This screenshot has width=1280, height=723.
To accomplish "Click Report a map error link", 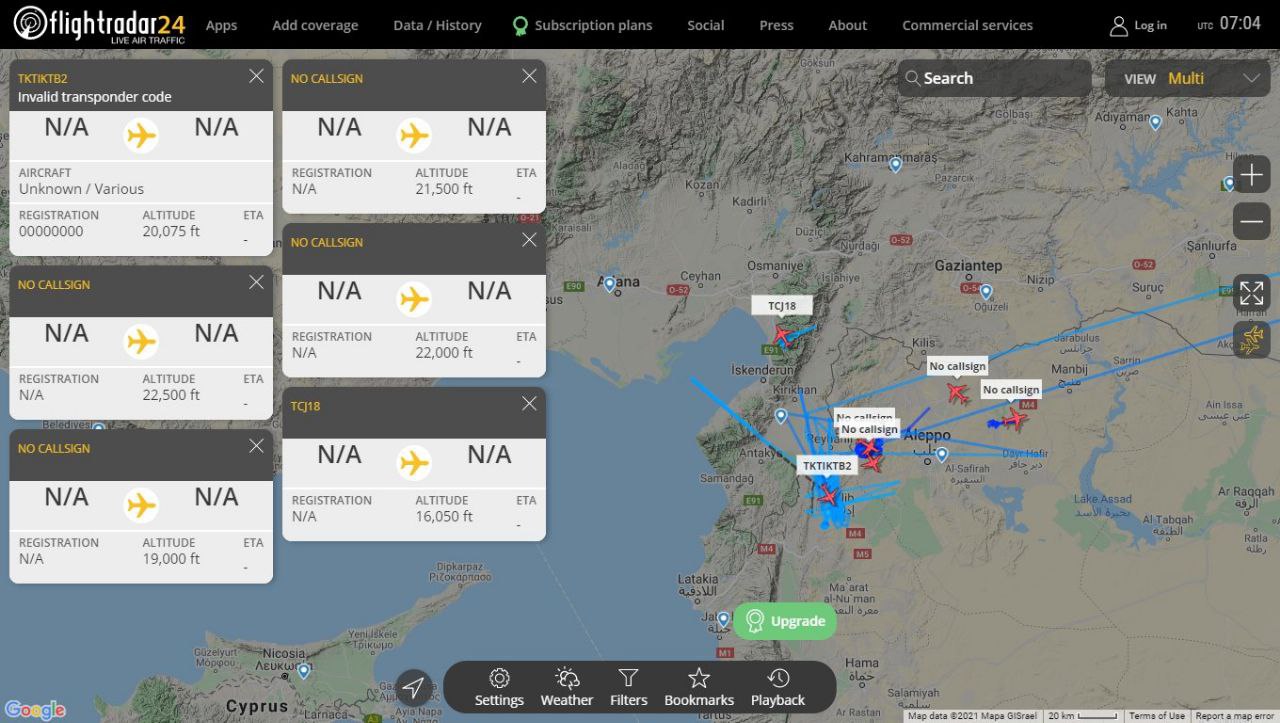I will click(x=1235, y=716).
